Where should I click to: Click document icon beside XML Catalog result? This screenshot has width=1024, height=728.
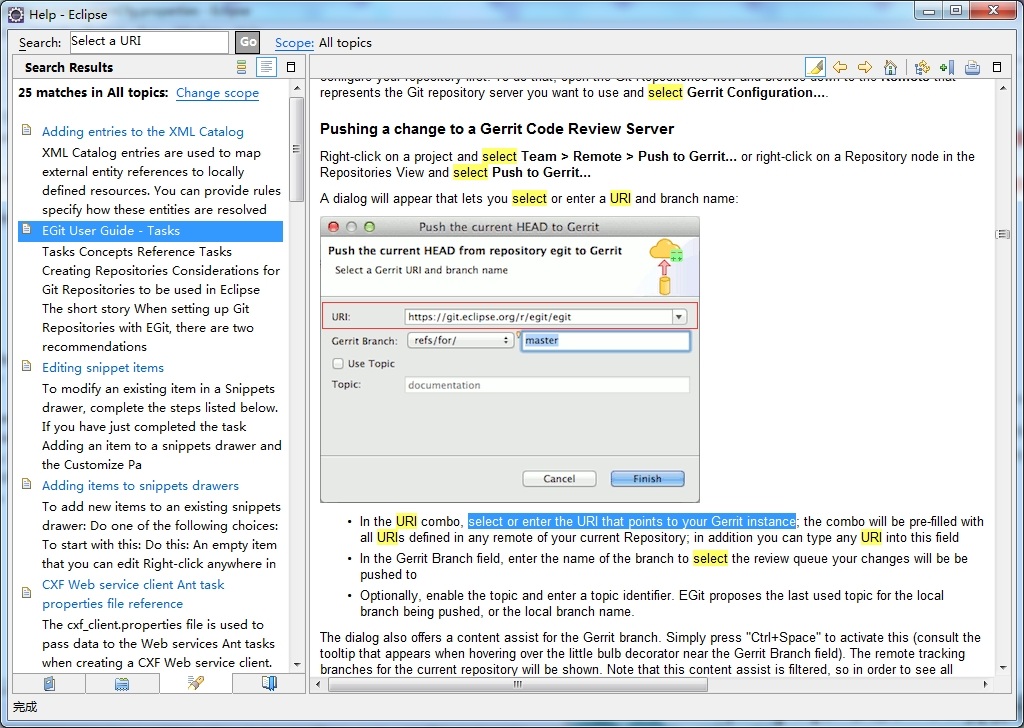pos(27,130)
